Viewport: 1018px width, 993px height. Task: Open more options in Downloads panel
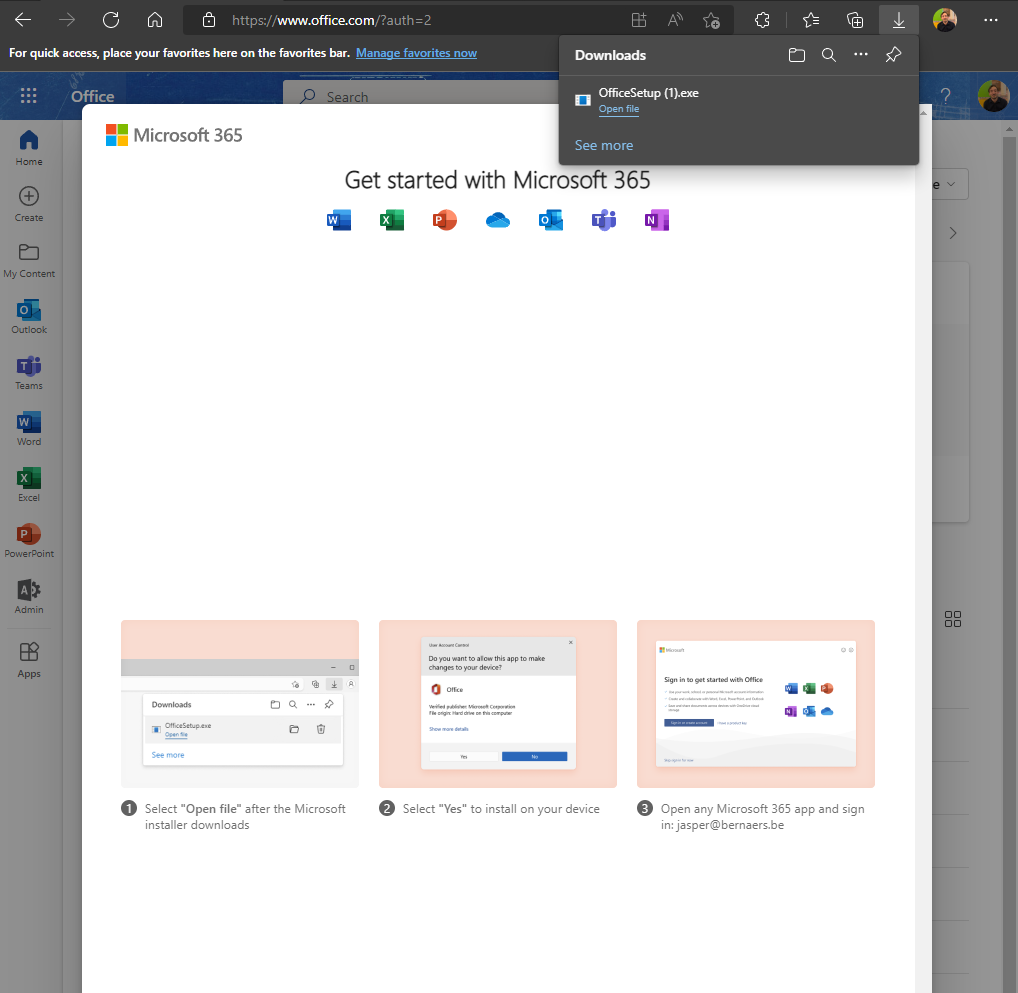tap(861, 55)
